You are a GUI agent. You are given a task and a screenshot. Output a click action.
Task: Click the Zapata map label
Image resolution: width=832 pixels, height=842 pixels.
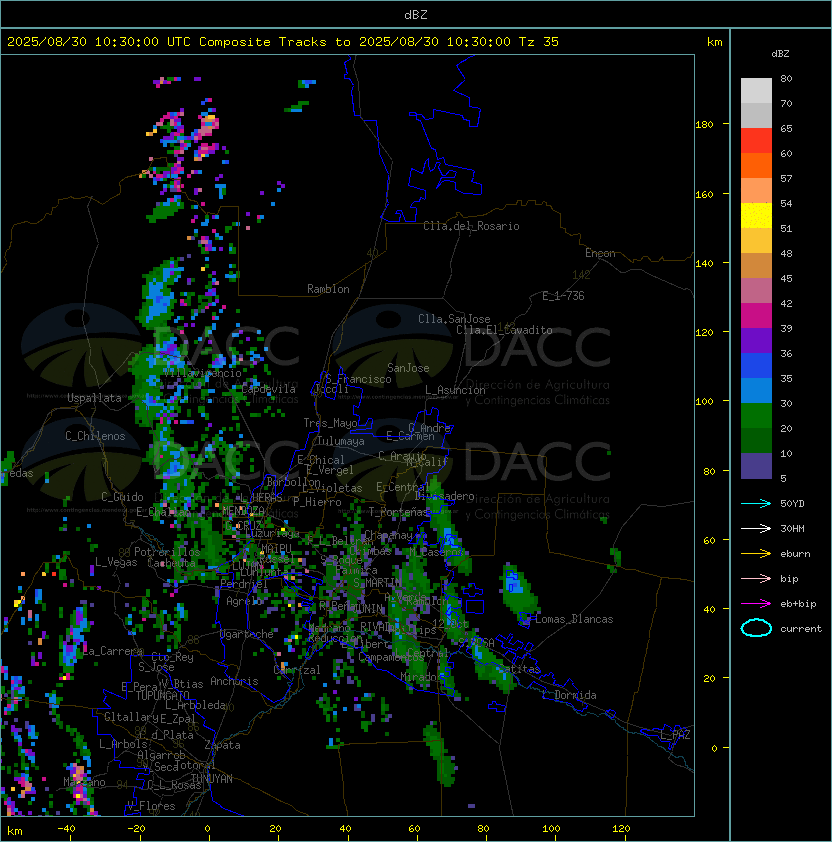(x=222, y=745)
